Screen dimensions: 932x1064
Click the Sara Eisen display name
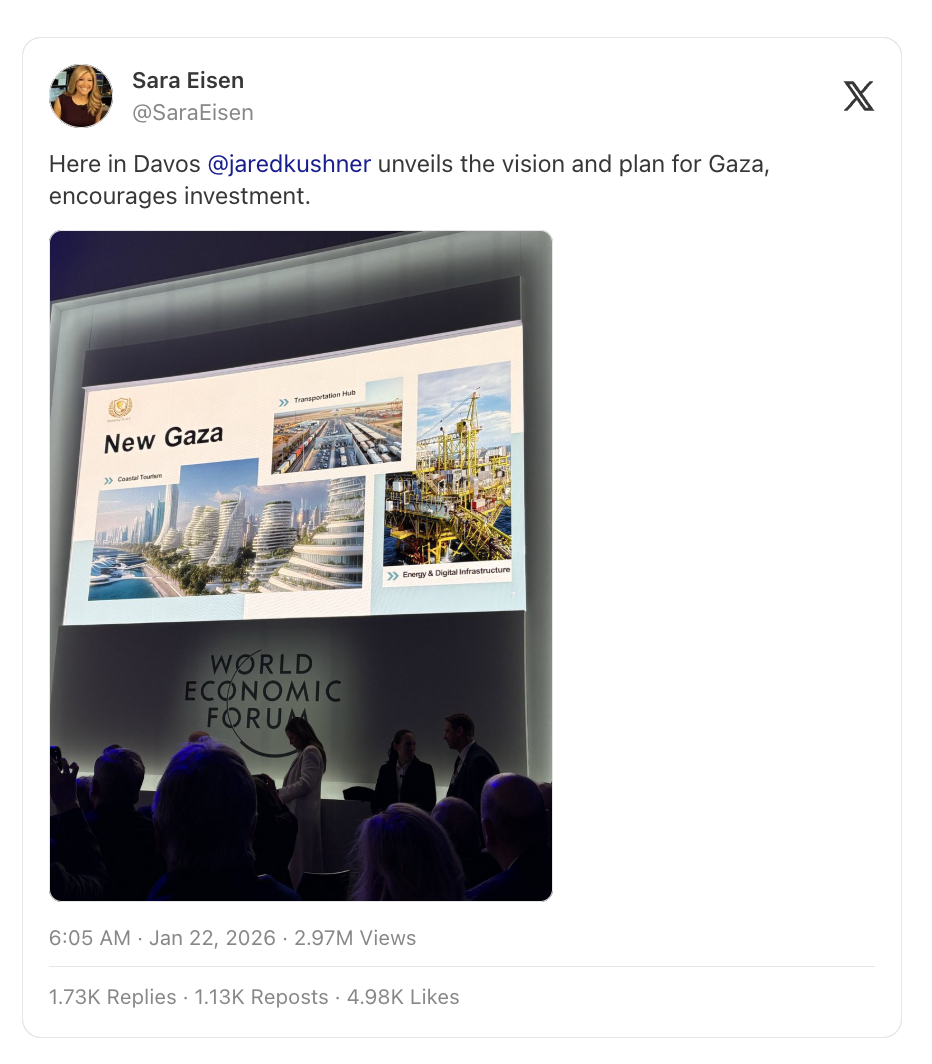(187, 80)
